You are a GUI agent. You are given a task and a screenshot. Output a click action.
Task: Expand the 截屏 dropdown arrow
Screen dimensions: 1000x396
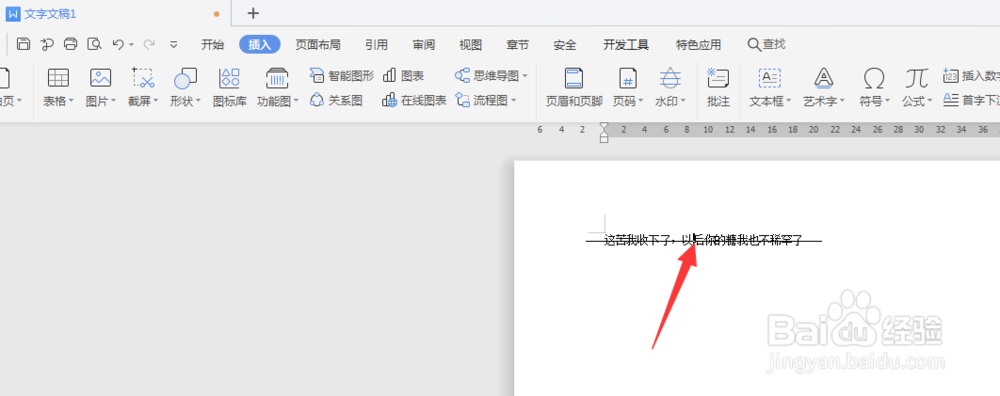[156, 101]
